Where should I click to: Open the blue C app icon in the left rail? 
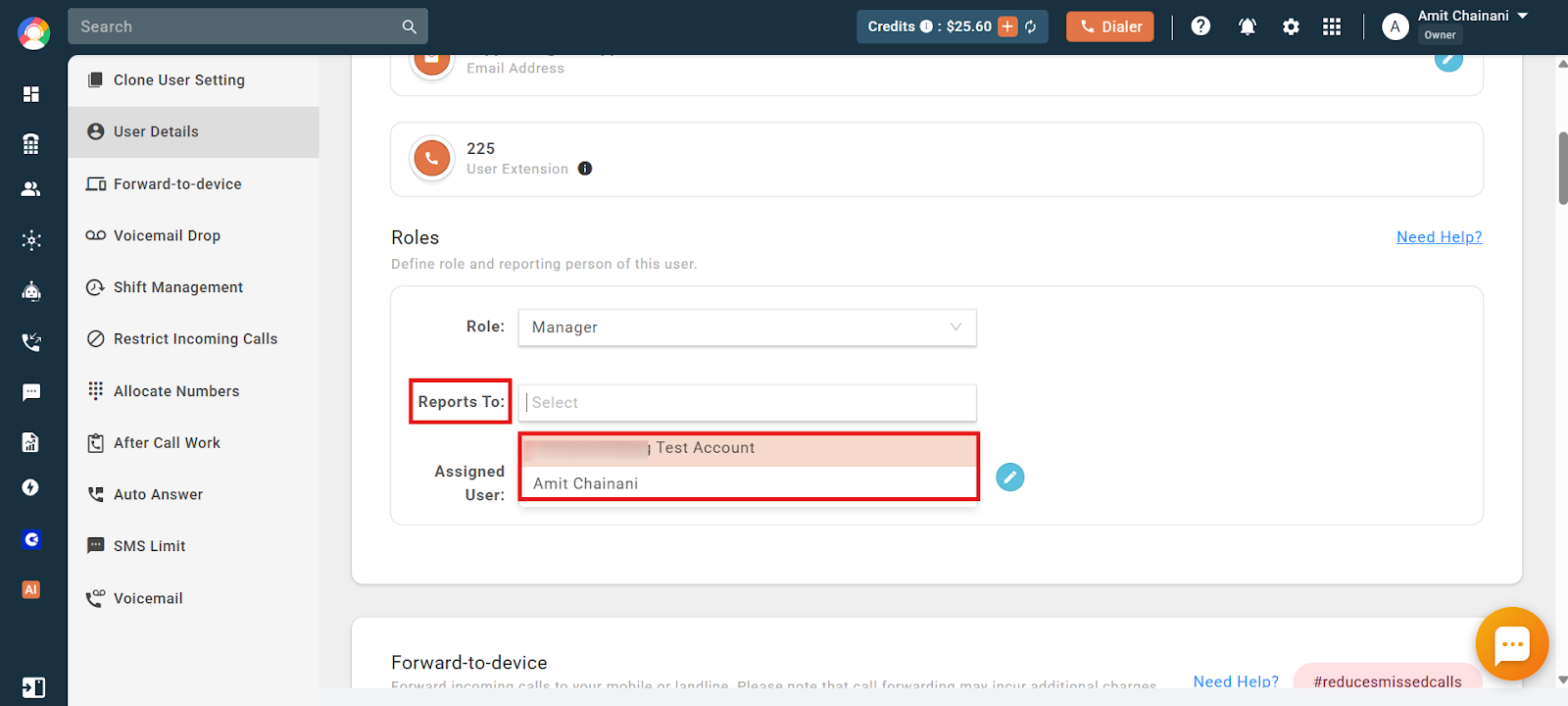[31, 539]
